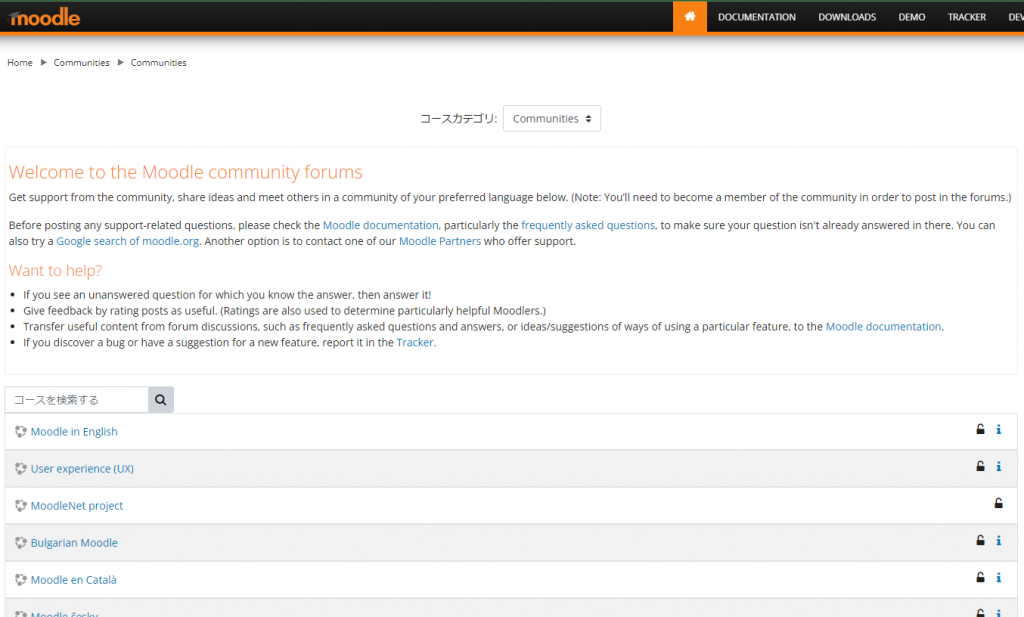Open the User experience (UX) course
Image resolution: width=1024 pixels, height=617 pixels.
pos(82,469)
